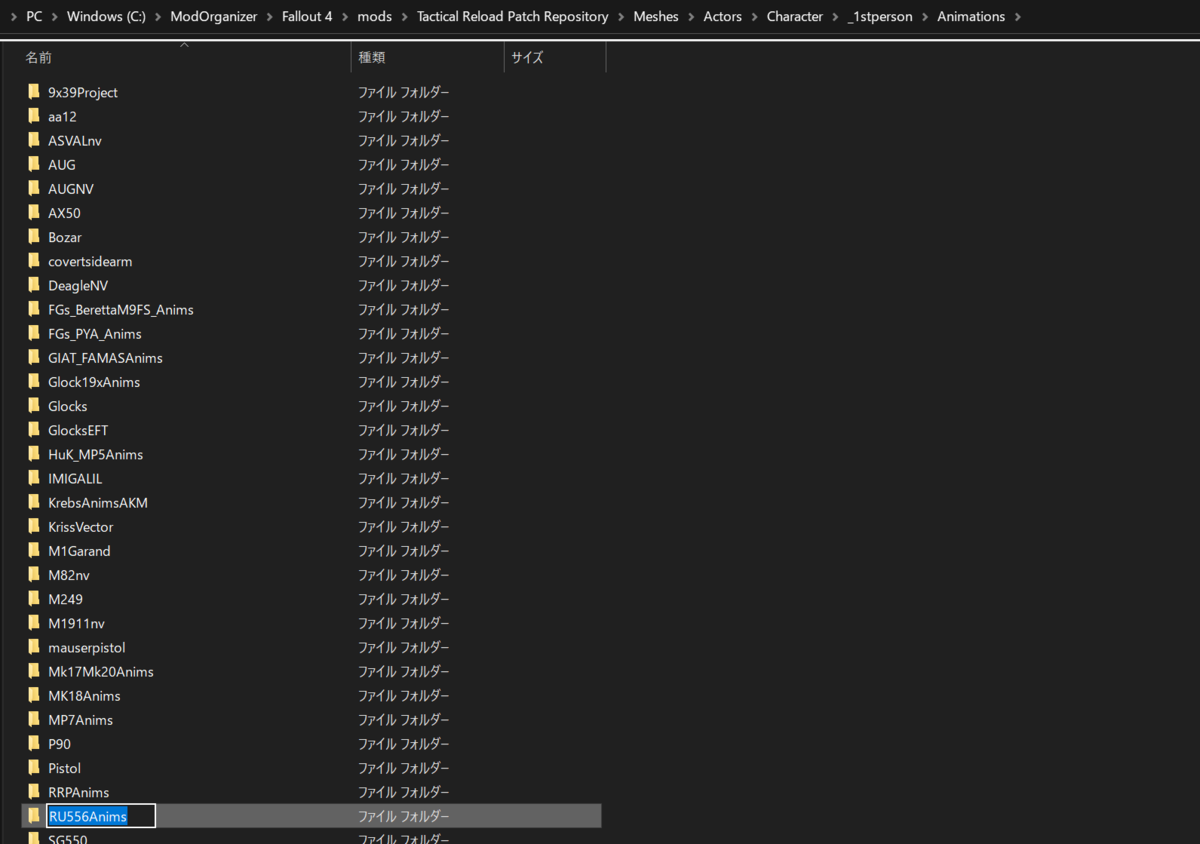This screenshot has width=1200, height=844.
Task: Click the ASVALnv folder icon
Action: pyautogui.click(x=34, y=140)
